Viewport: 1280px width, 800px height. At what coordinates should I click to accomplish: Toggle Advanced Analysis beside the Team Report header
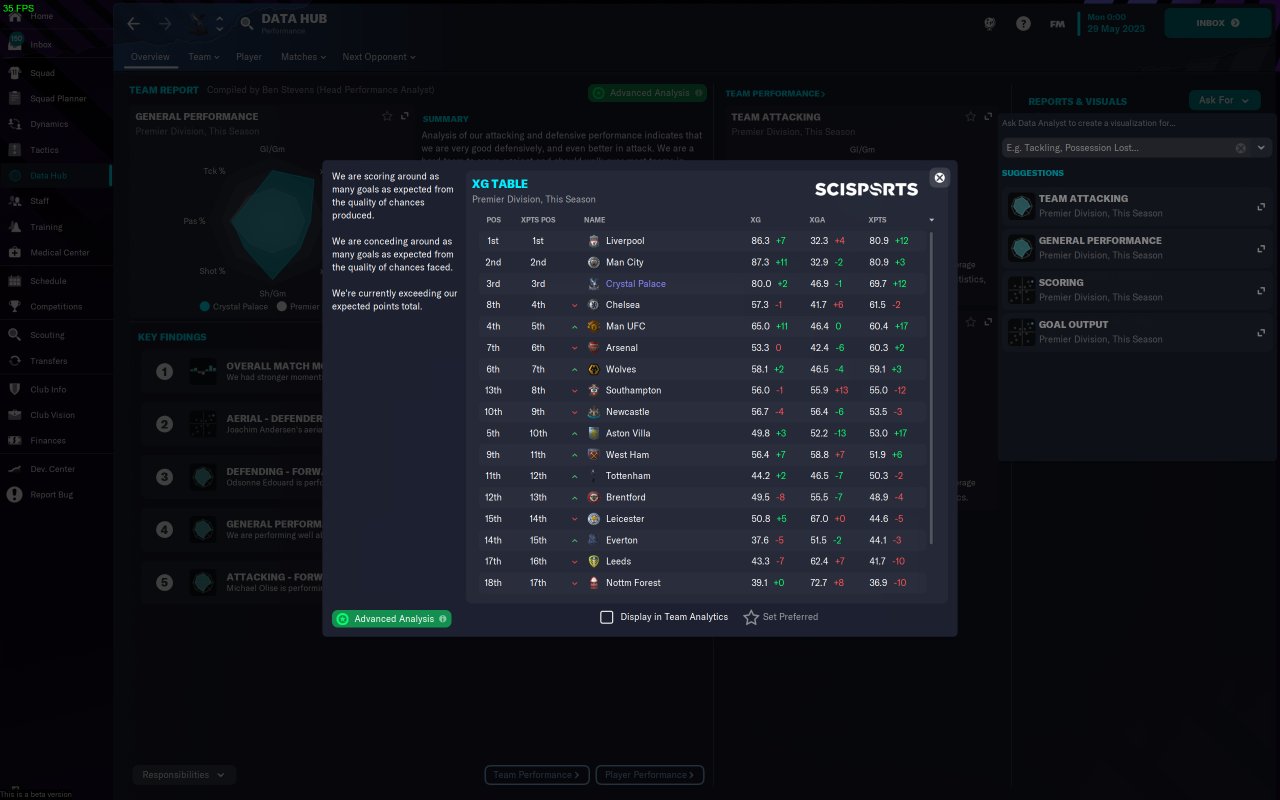tap(647, 93)
